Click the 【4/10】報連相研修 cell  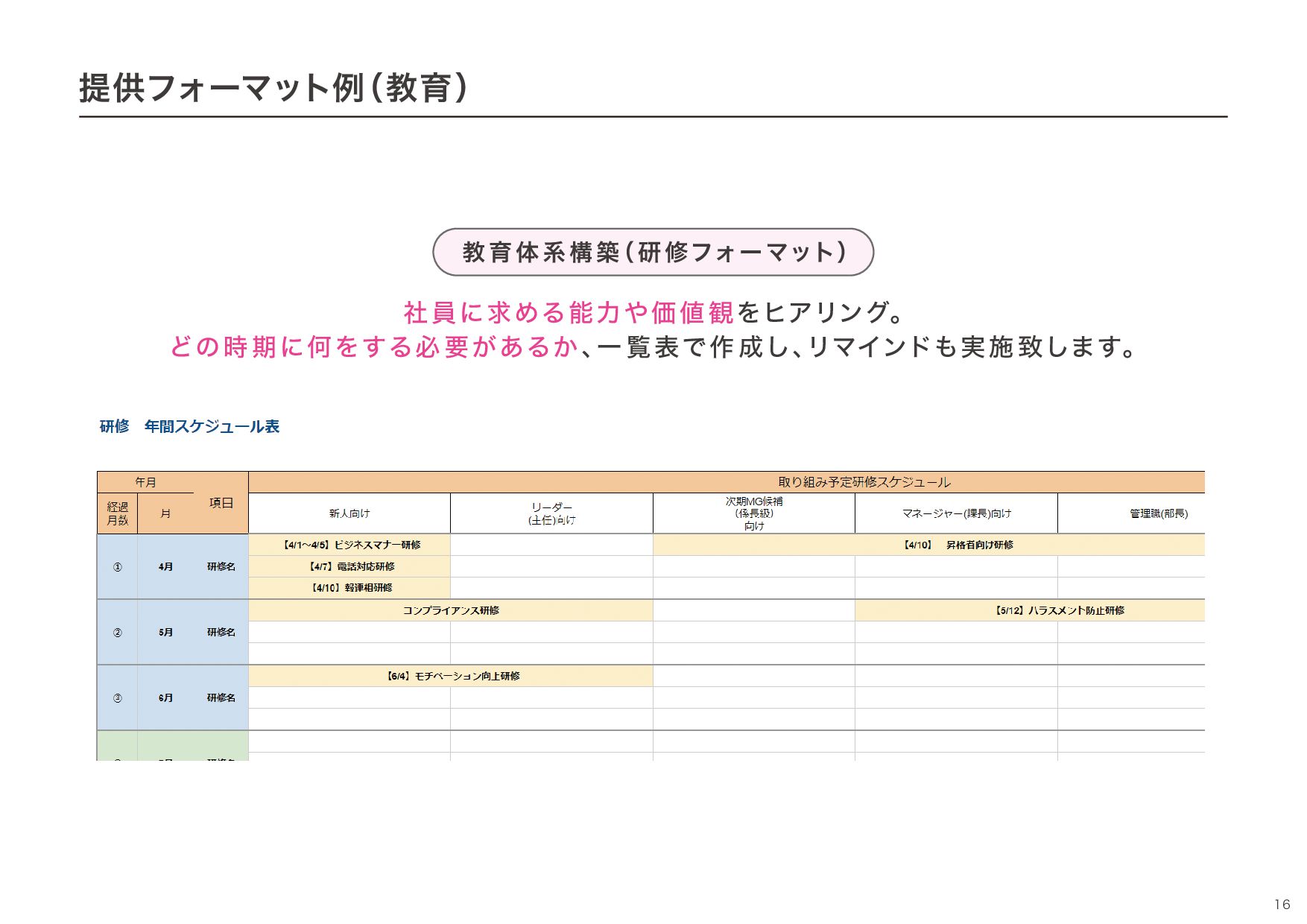(x=349, y=588)
